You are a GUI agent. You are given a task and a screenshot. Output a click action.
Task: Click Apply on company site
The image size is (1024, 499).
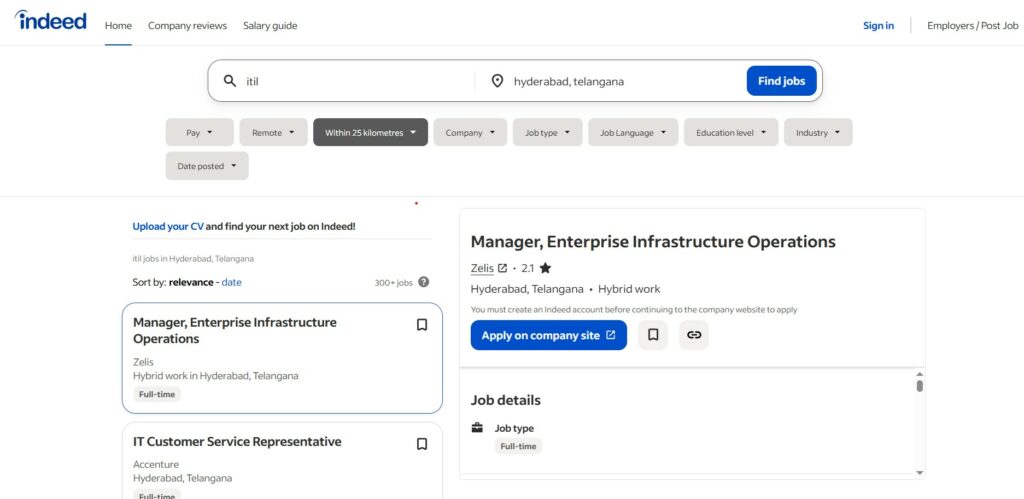click(x=548, y=336)
